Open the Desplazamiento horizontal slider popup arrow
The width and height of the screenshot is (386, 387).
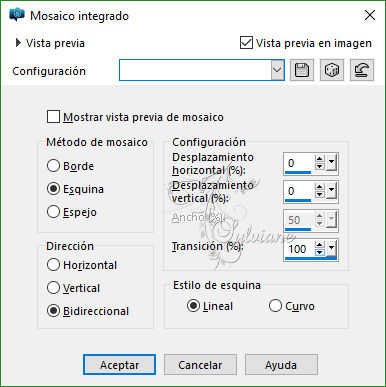click(x=332, y=163)
